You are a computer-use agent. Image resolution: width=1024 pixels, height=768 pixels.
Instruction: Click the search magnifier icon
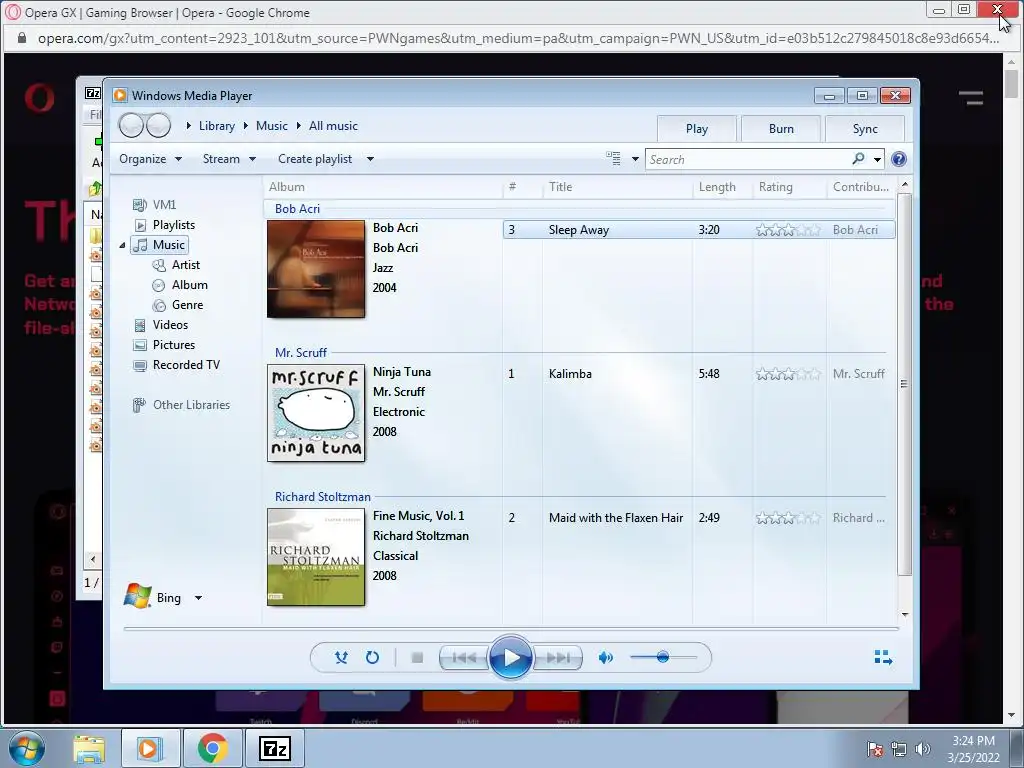tap(858, 159)
